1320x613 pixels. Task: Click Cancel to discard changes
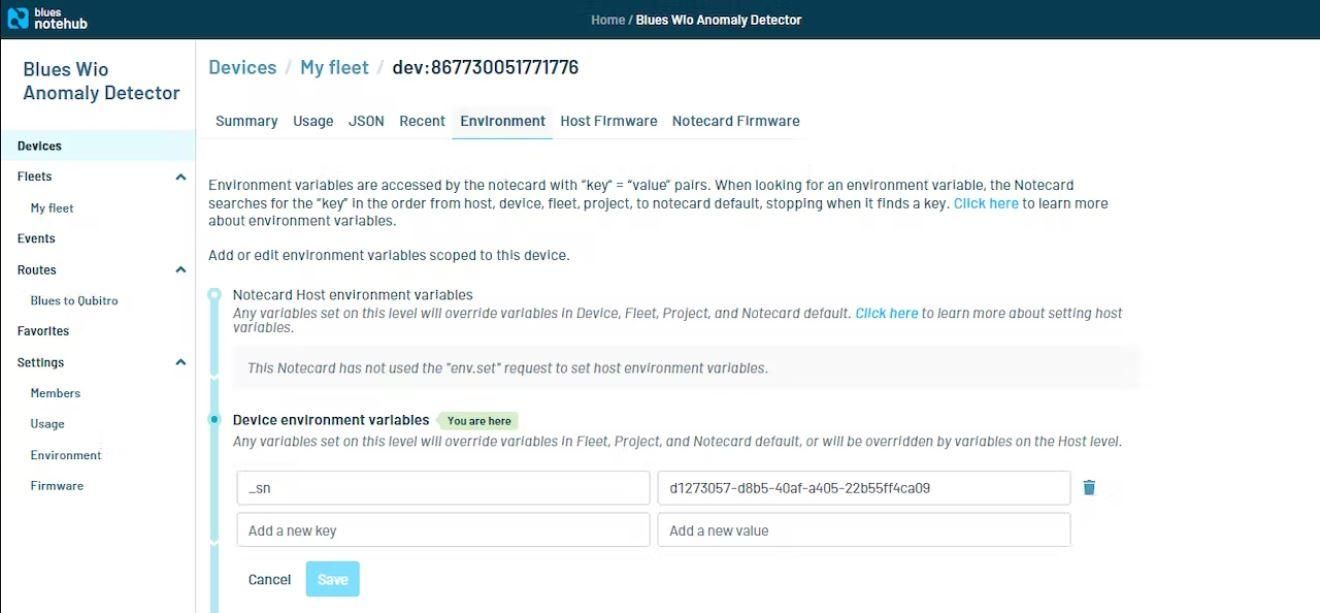pyautogui.click(x=269, y=579)
